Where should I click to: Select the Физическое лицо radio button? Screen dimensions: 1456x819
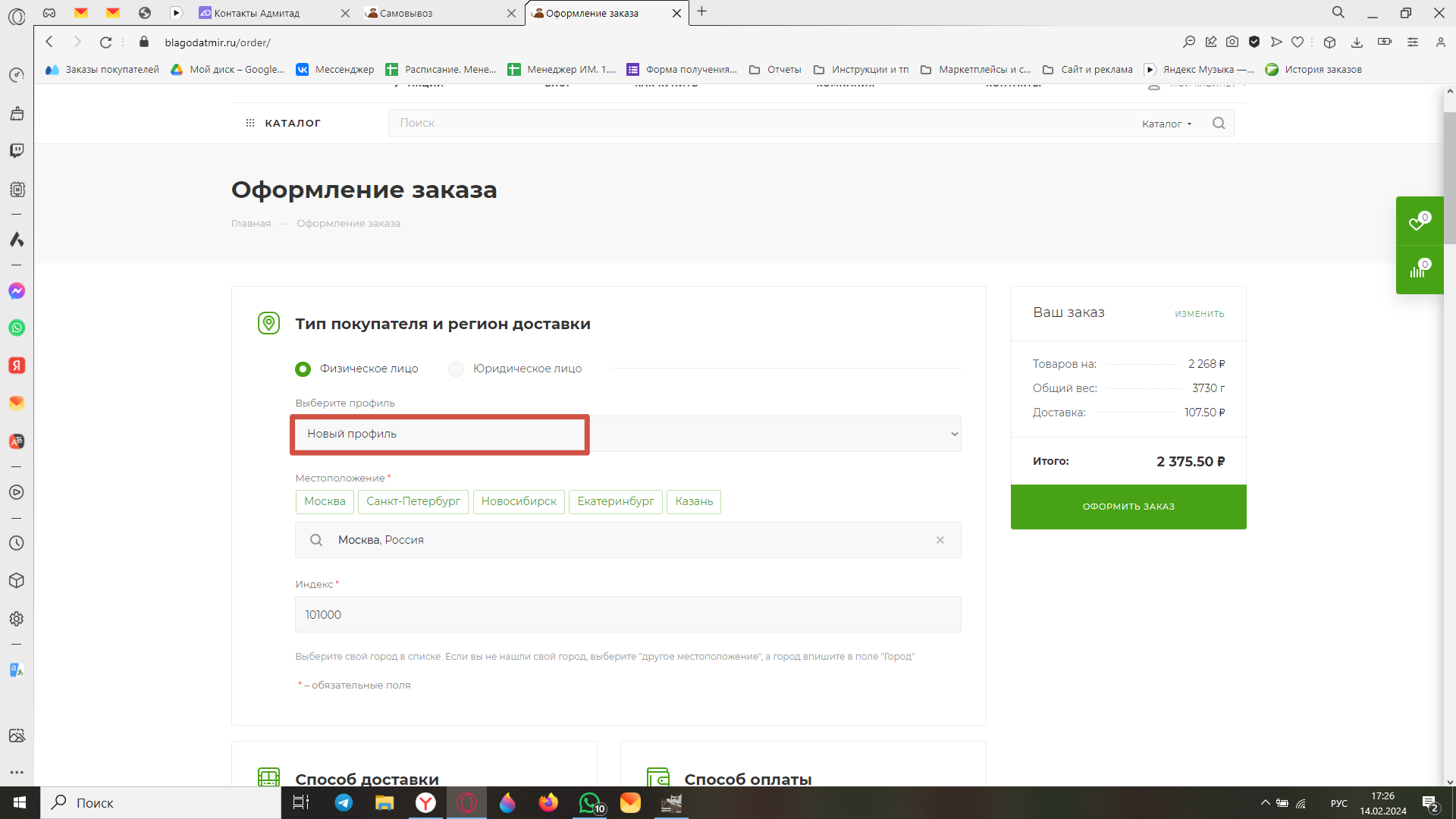coord(303,369)
